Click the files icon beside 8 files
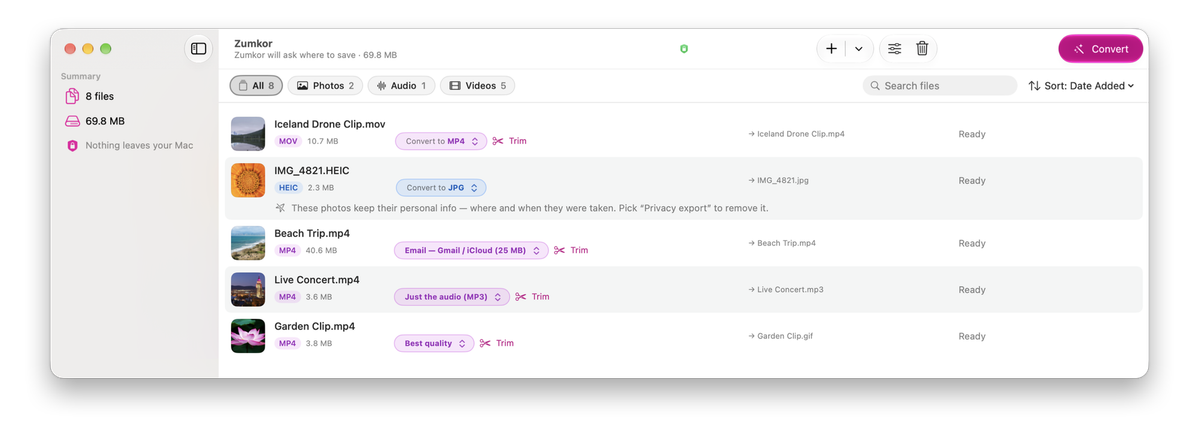The image size is (1200, 440). point(72,96)
